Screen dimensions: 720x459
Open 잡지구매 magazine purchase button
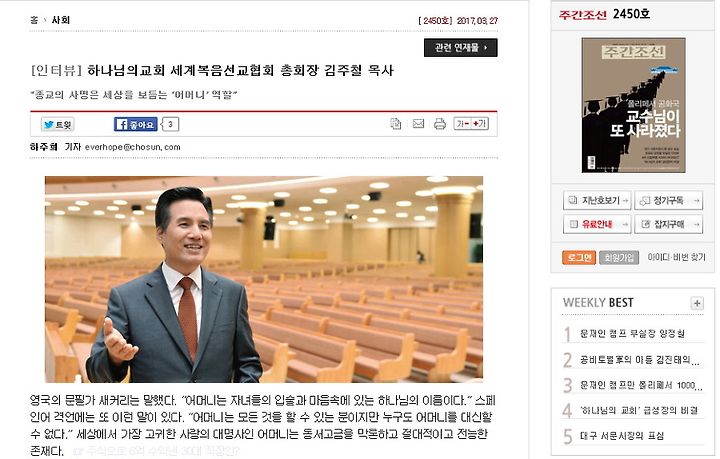coord(669,224)
